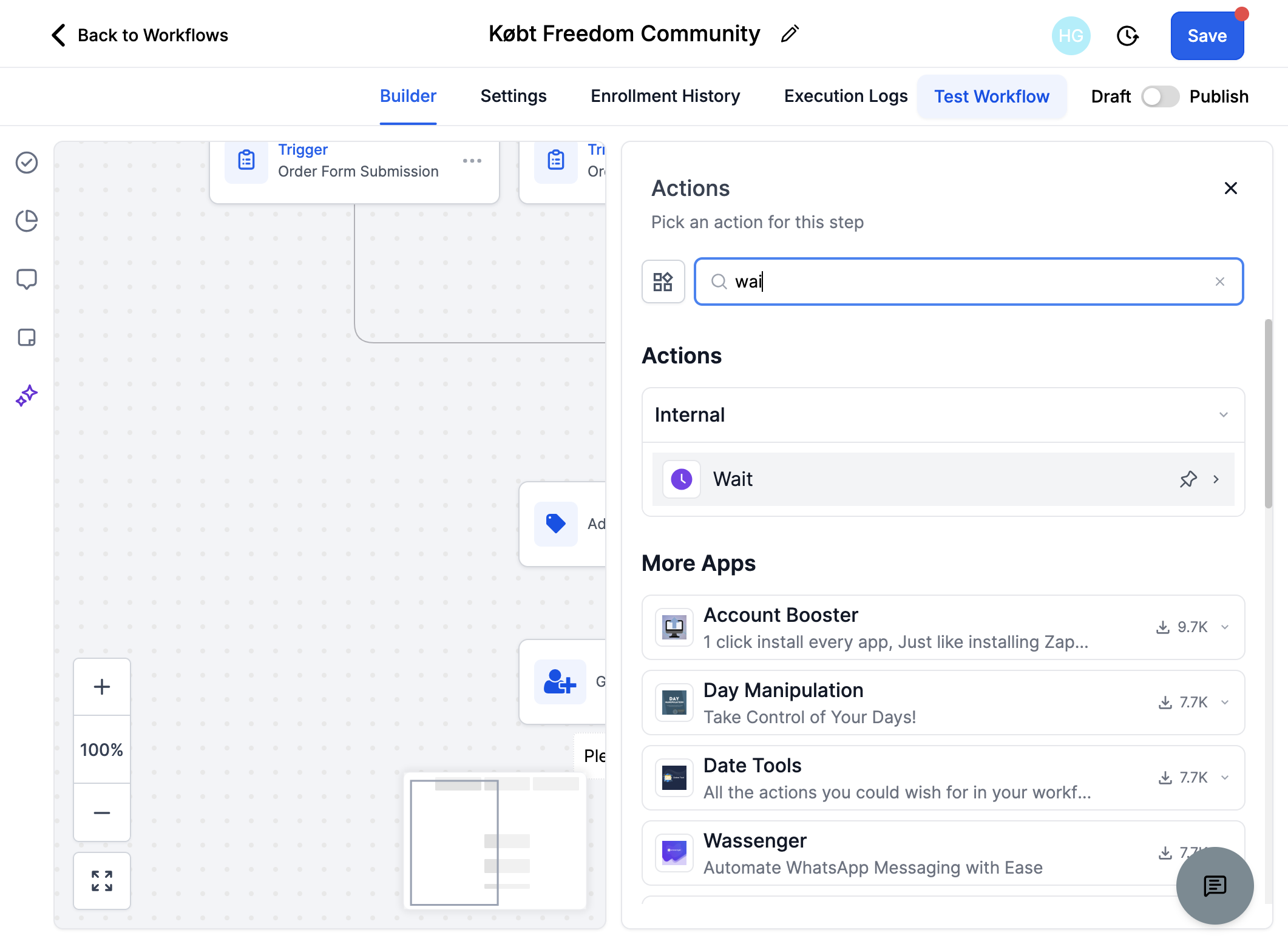
Task: Toggle Draft to Publish switch
Action: 1160,96
